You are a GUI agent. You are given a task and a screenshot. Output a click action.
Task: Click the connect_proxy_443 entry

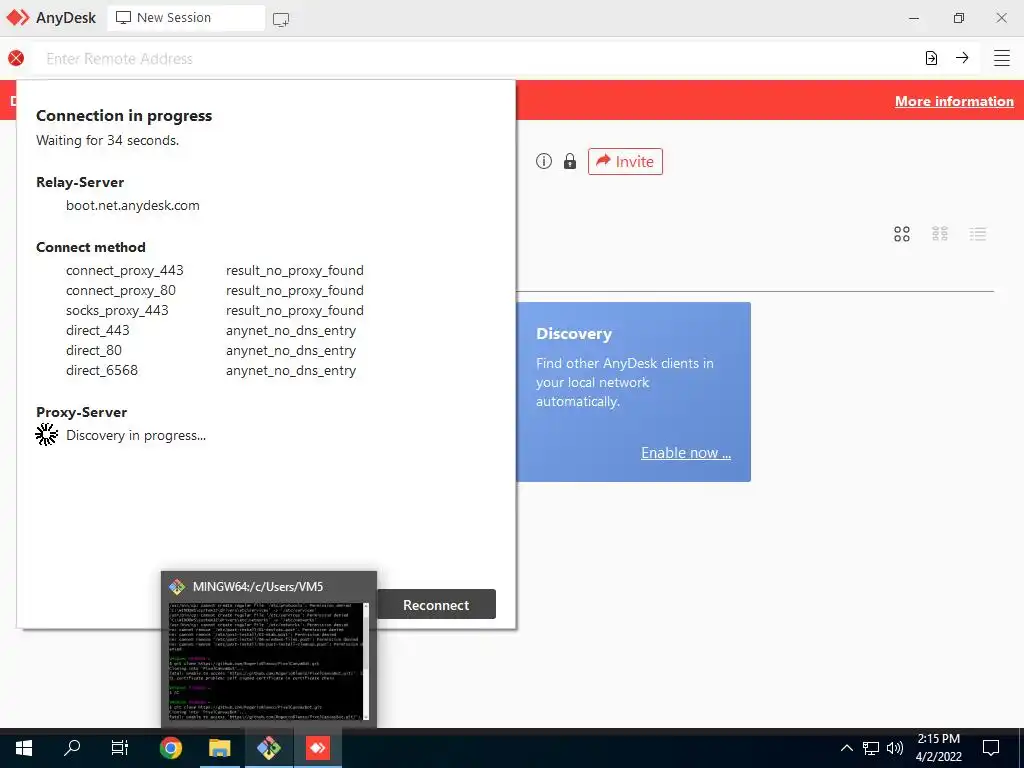(x=125, y=270)
